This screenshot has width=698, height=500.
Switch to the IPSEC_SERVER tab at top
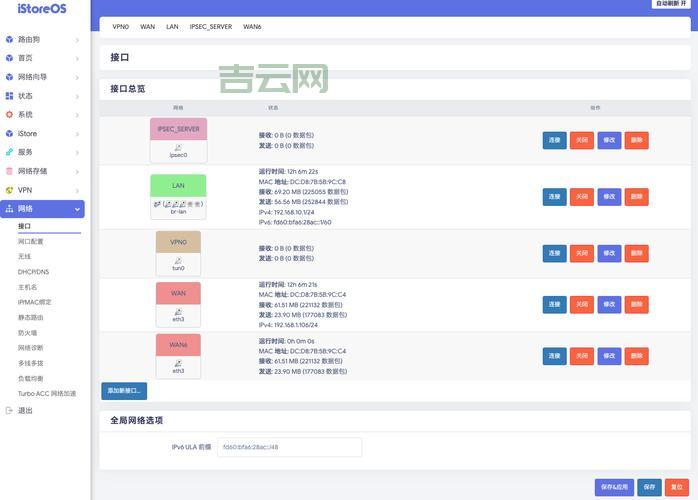coord(211,27)
